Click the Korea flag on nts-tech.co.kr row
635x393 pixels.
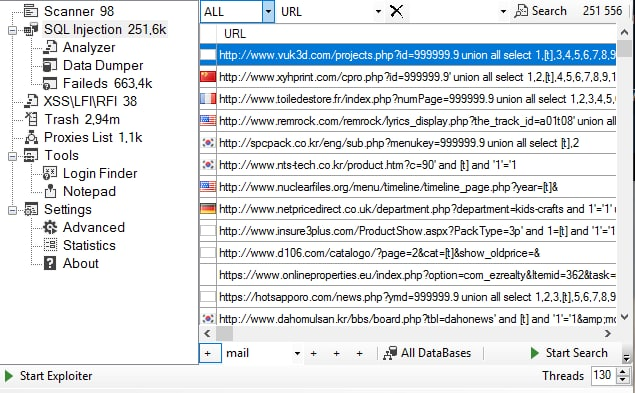208,164
